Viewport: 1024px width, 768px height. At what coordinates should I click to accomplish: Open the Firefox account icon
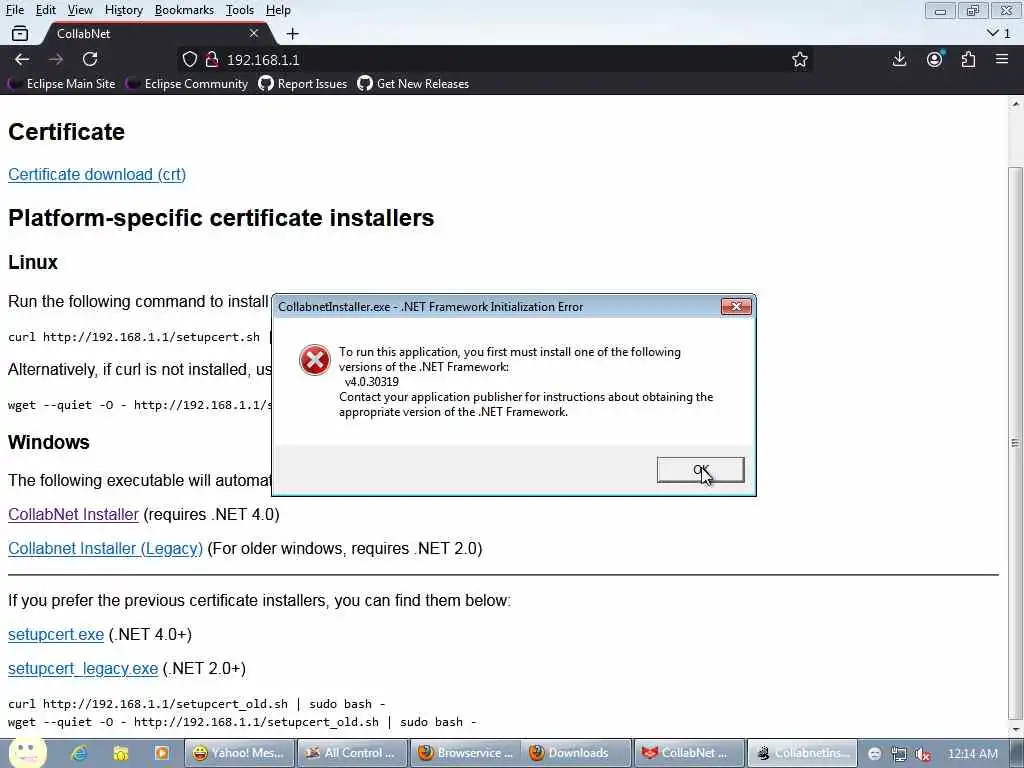[935, 59]
